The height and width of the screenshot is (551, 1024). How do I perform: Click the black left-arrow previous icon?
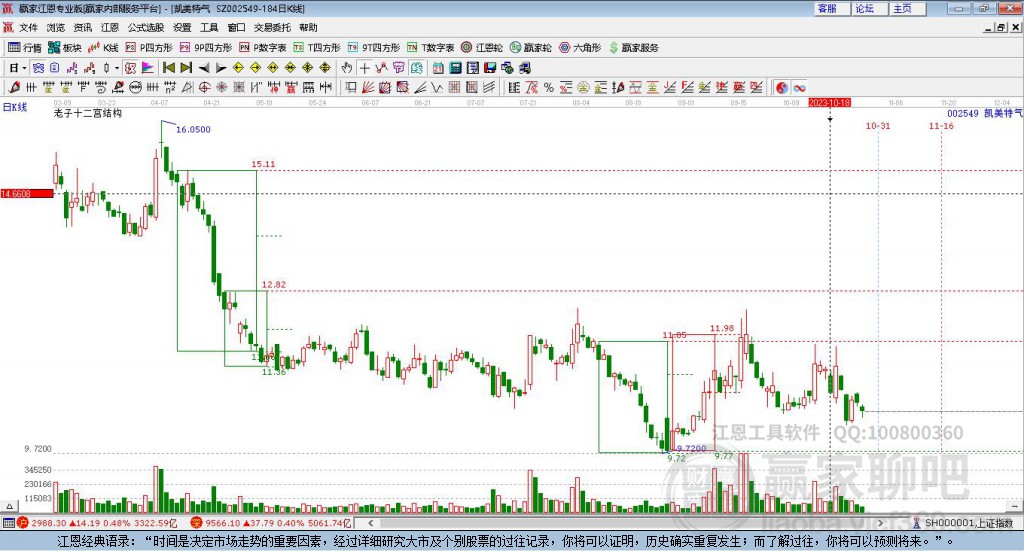click(x=204, y=68)
